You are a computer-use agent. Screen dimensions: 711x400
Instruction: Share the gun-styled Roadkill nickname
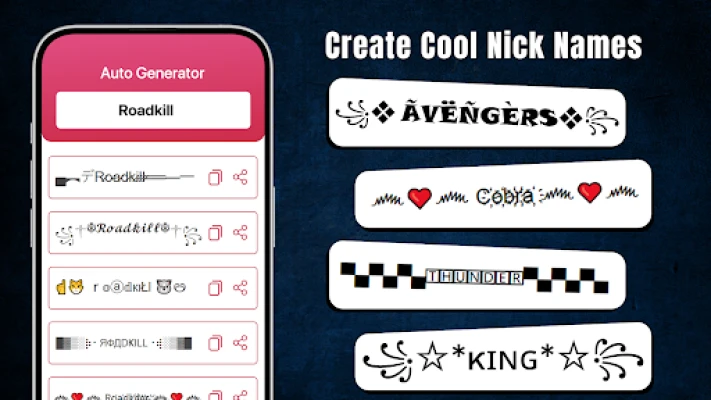[x=240, y=177]
